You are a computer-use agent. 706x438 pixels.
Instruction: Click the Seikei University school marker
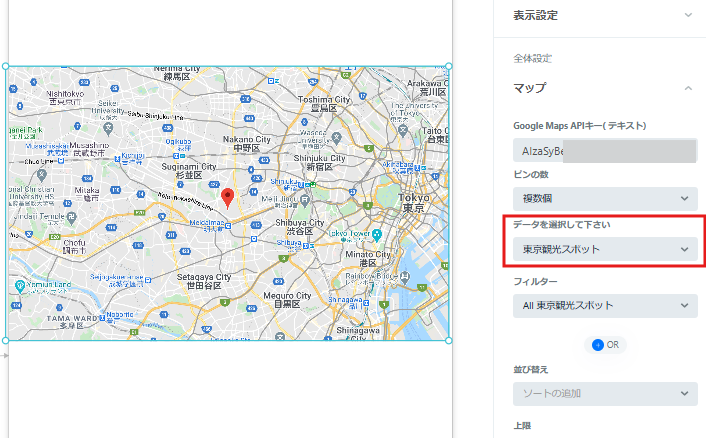(108, 128)
